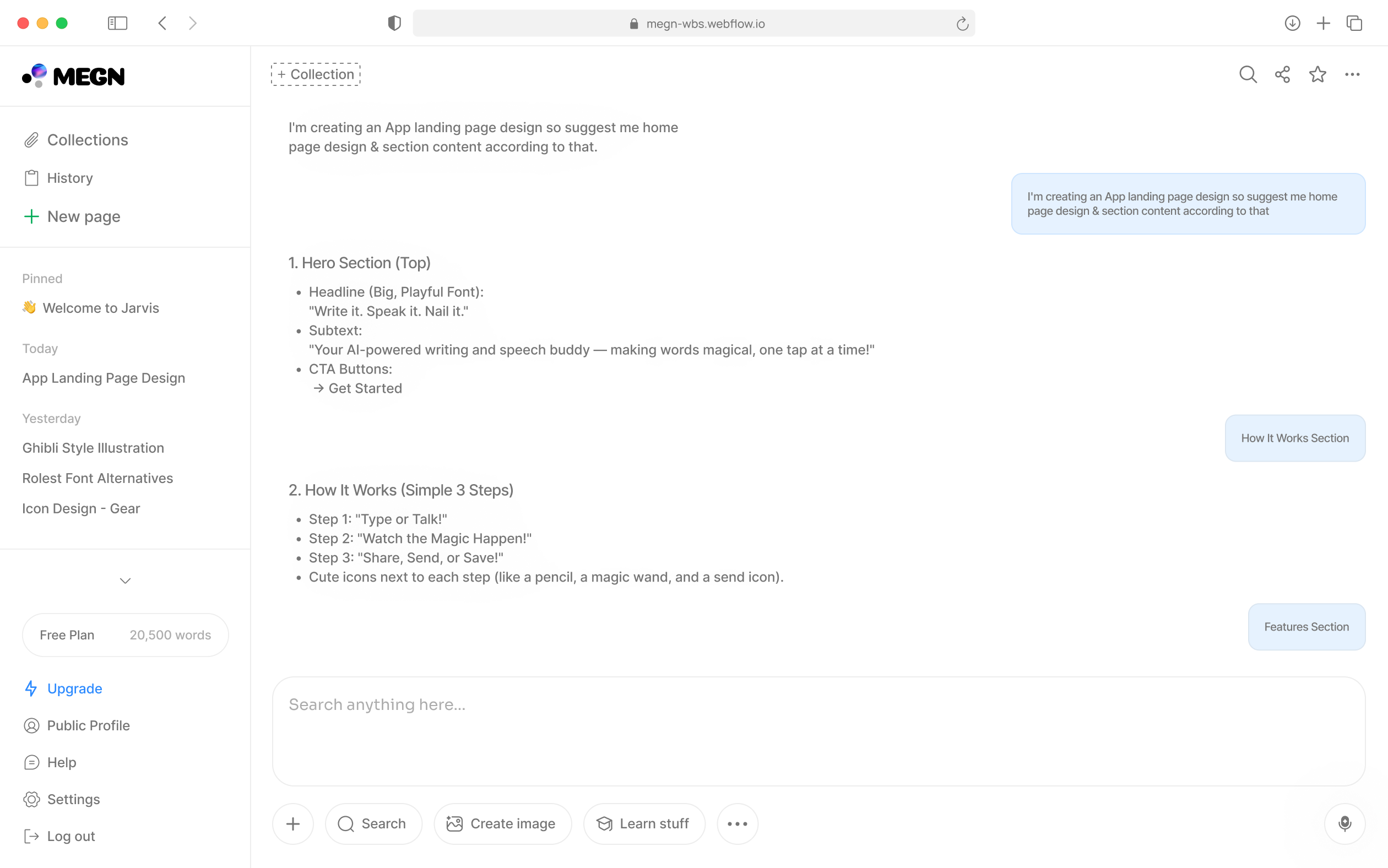Image resolution: width=1388 pixels, height=868 pixels.
Task: Open History in the sidebar
Action: [x=69, y=178]
